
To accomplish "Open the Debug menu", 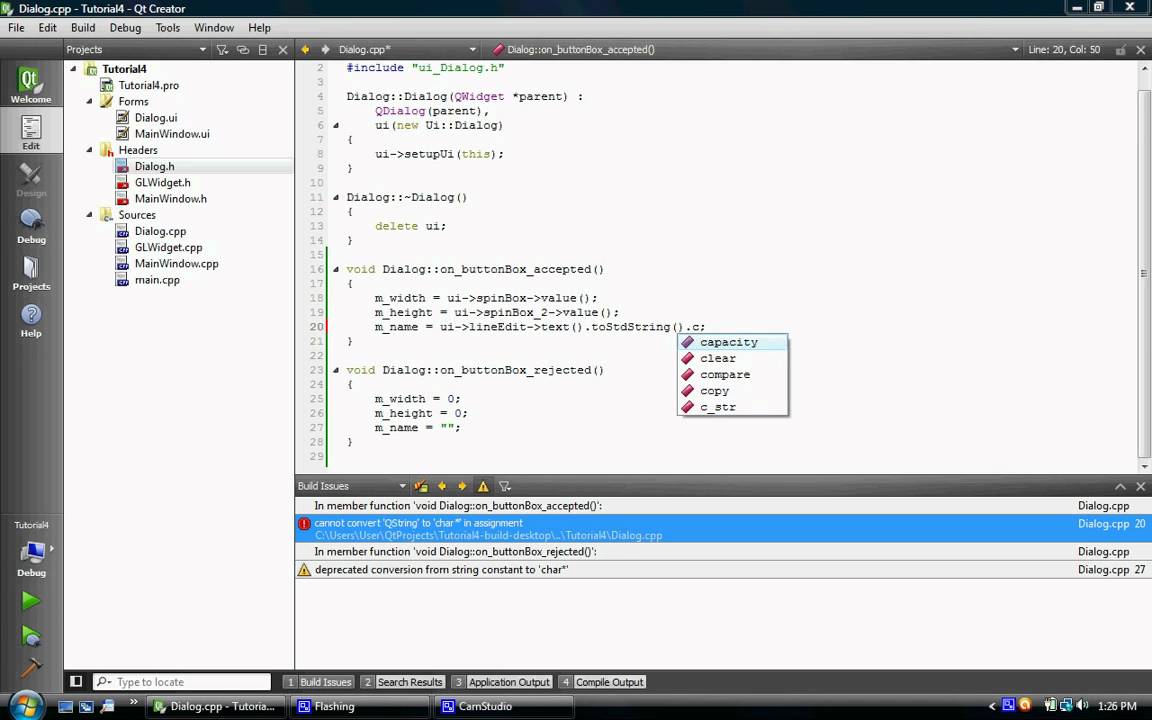I will [125, 27].
